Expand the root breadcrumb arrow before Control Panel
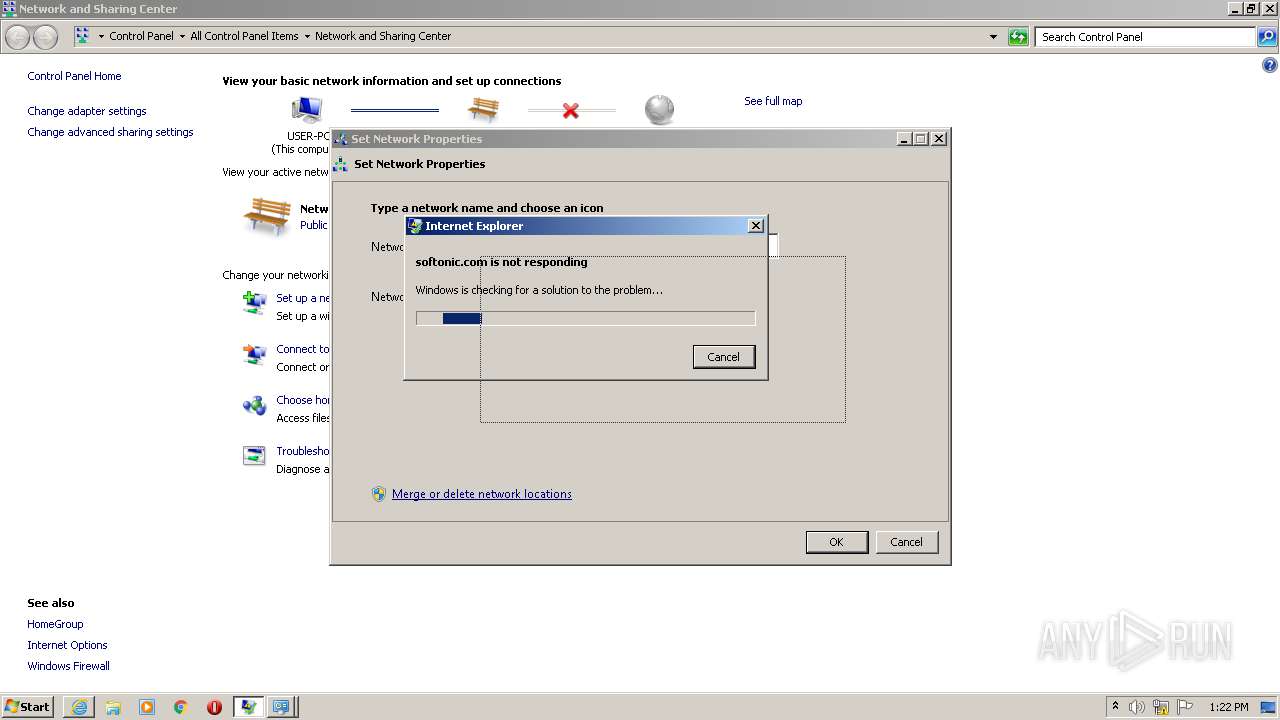 coord(101,37)
